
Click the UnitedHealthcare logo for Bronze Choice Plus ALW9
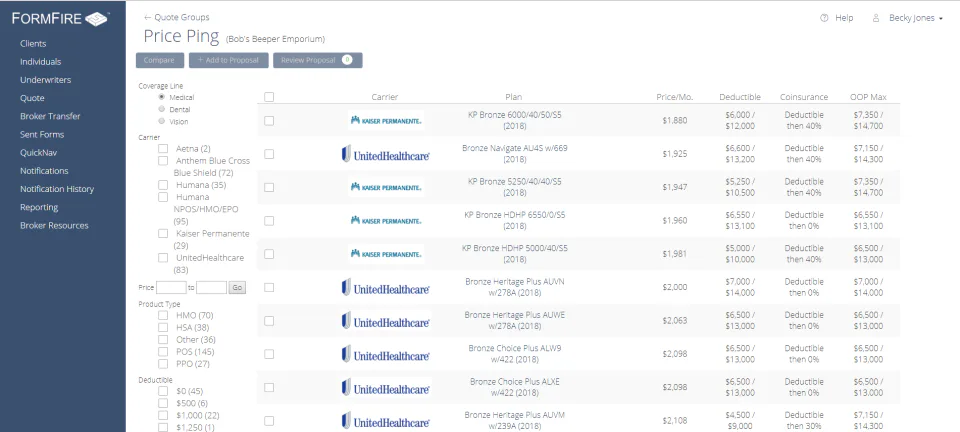(386, 354)
